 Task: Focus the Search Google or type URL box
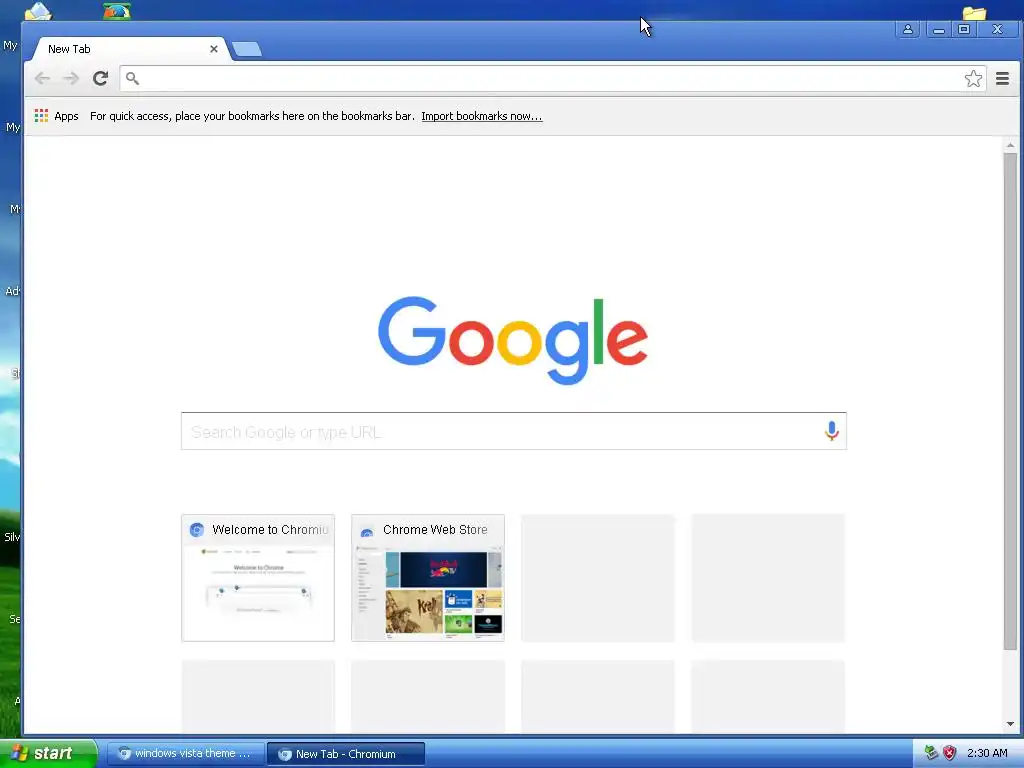513,431
